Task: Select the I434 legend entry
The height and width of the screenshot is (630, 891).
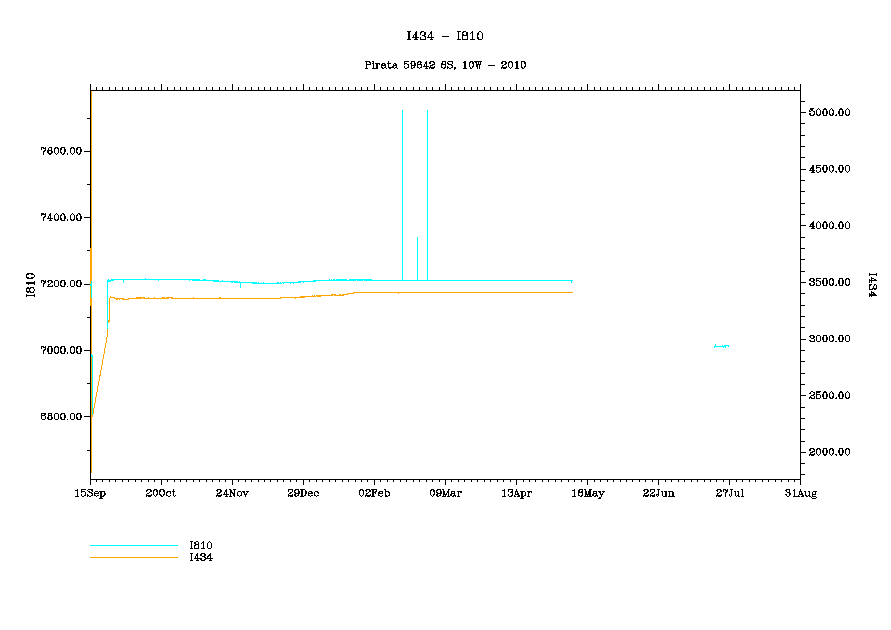Action: (201, 557)
